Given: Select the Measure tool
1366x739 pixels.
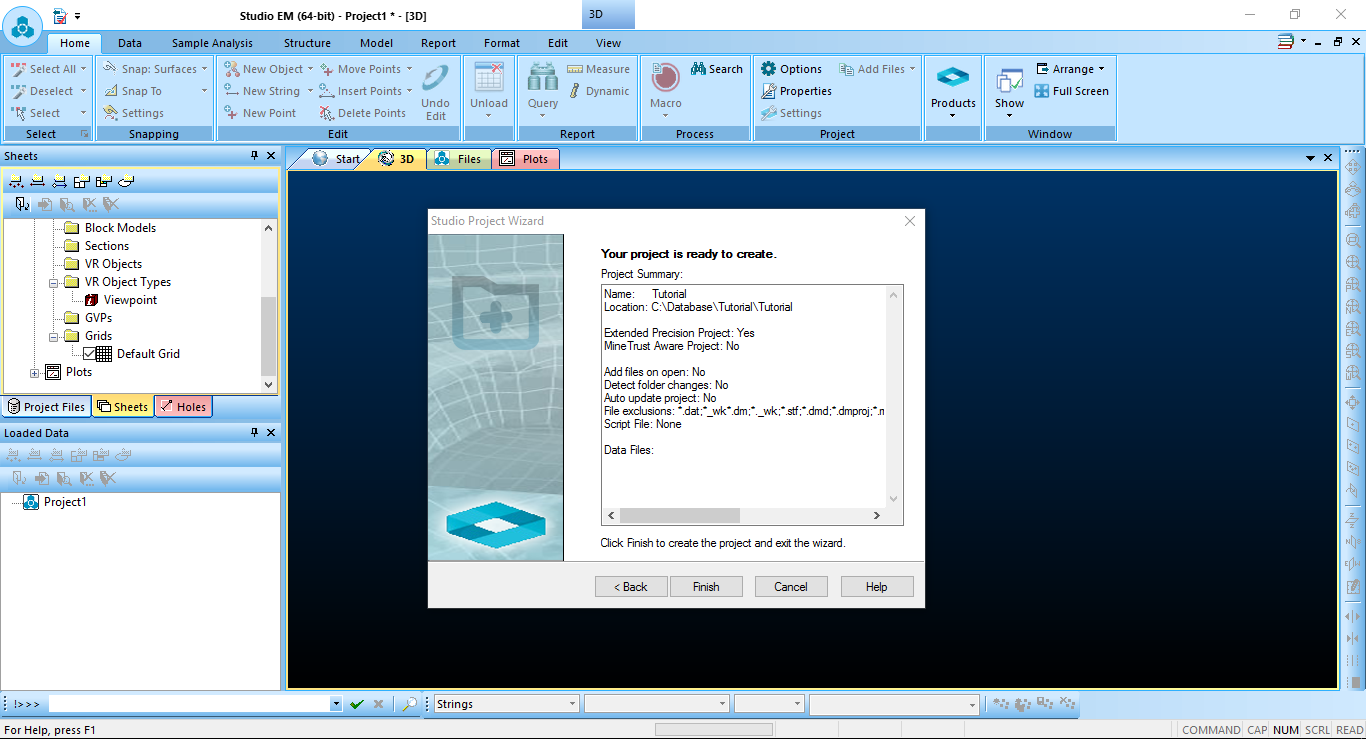Looking at the screenshot, I should coord(598,69).
